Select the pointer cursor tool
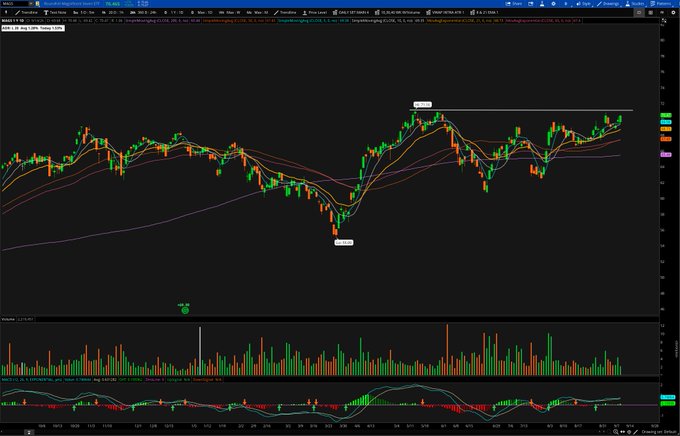 pyautogui.click(x=6, y=13)
